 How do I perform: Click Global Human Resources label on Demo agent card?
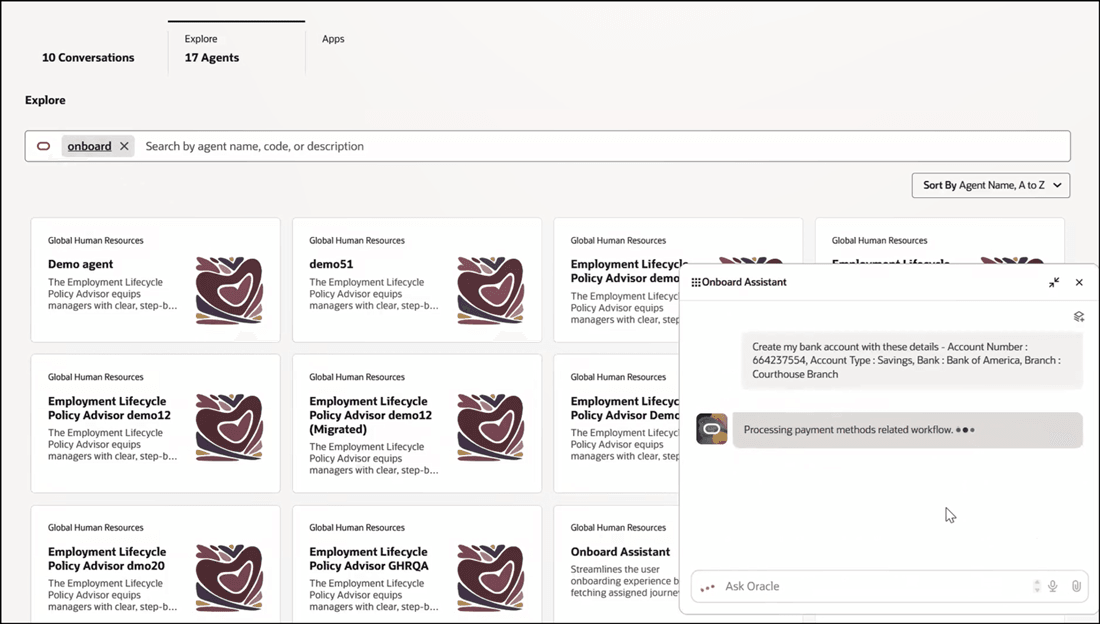[x=95, y=240]
